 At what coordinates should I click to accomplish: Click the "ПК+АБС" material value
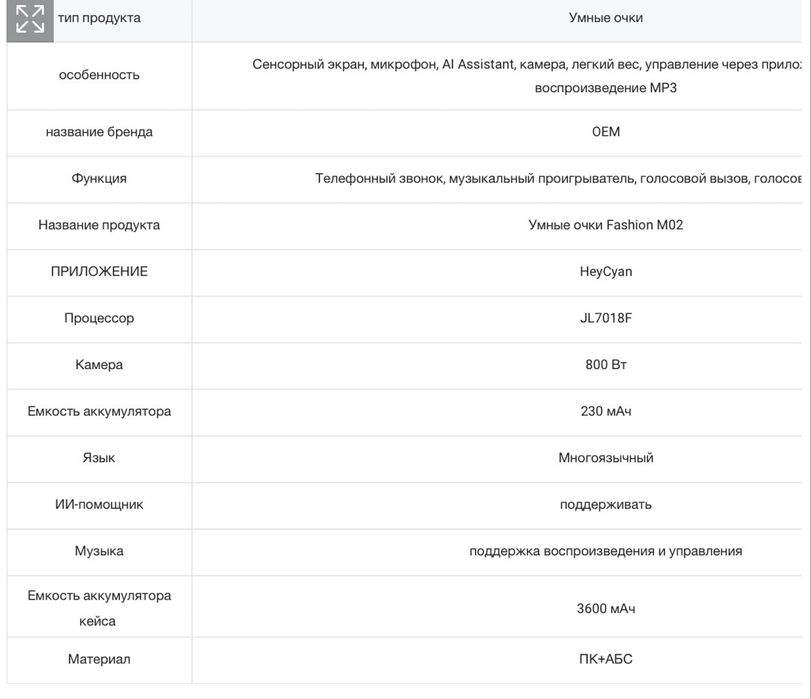[x=605, y=659]
